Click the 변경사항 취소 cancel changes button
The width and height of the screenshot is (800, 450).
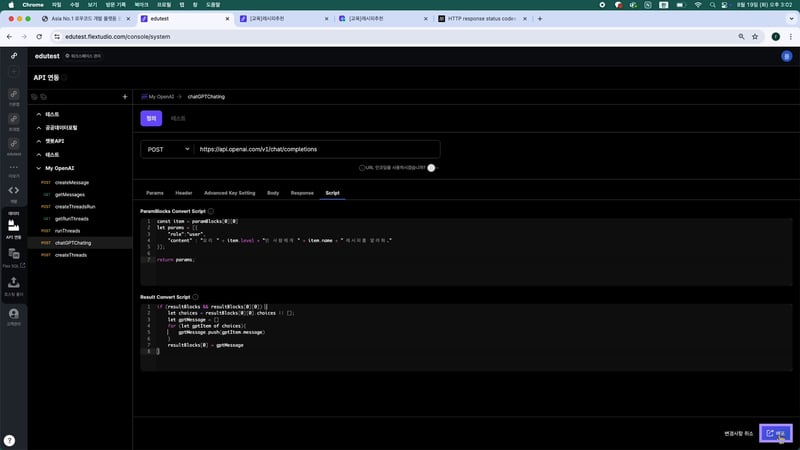[739, 433]
